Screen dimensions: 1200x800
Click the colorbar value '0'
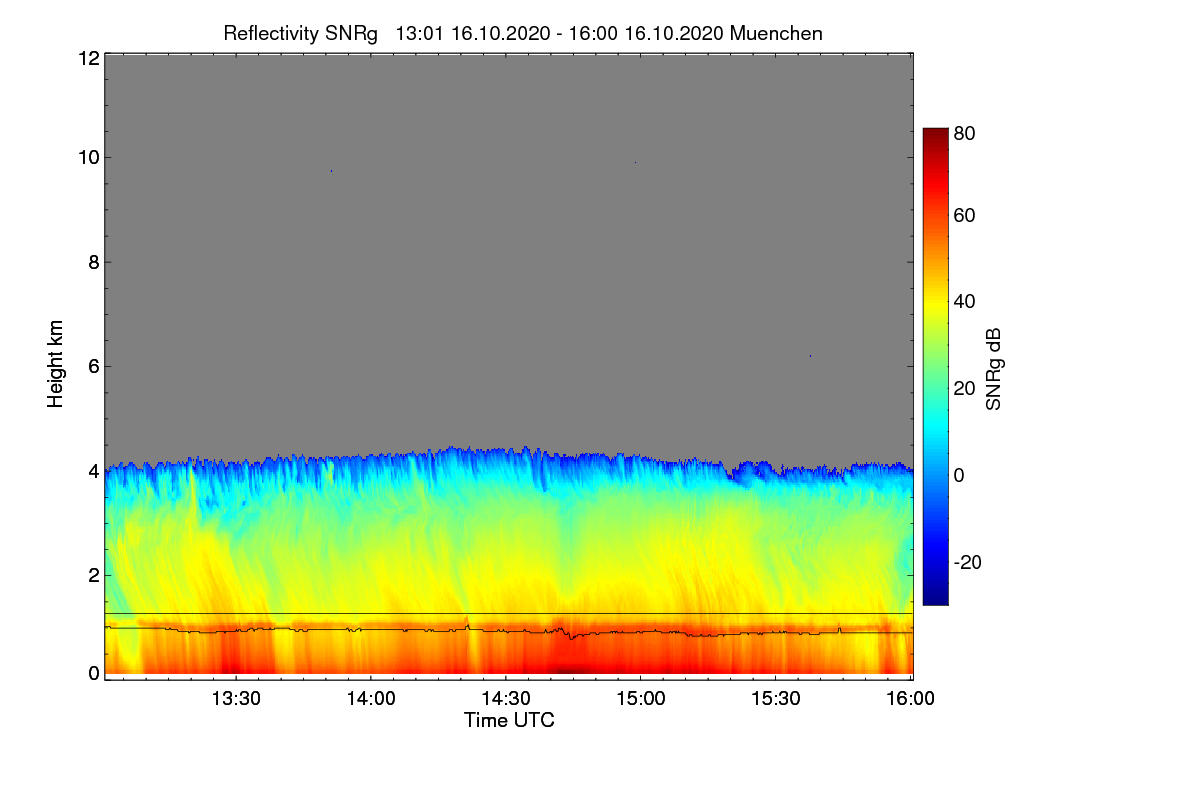[x=959, y=475]
